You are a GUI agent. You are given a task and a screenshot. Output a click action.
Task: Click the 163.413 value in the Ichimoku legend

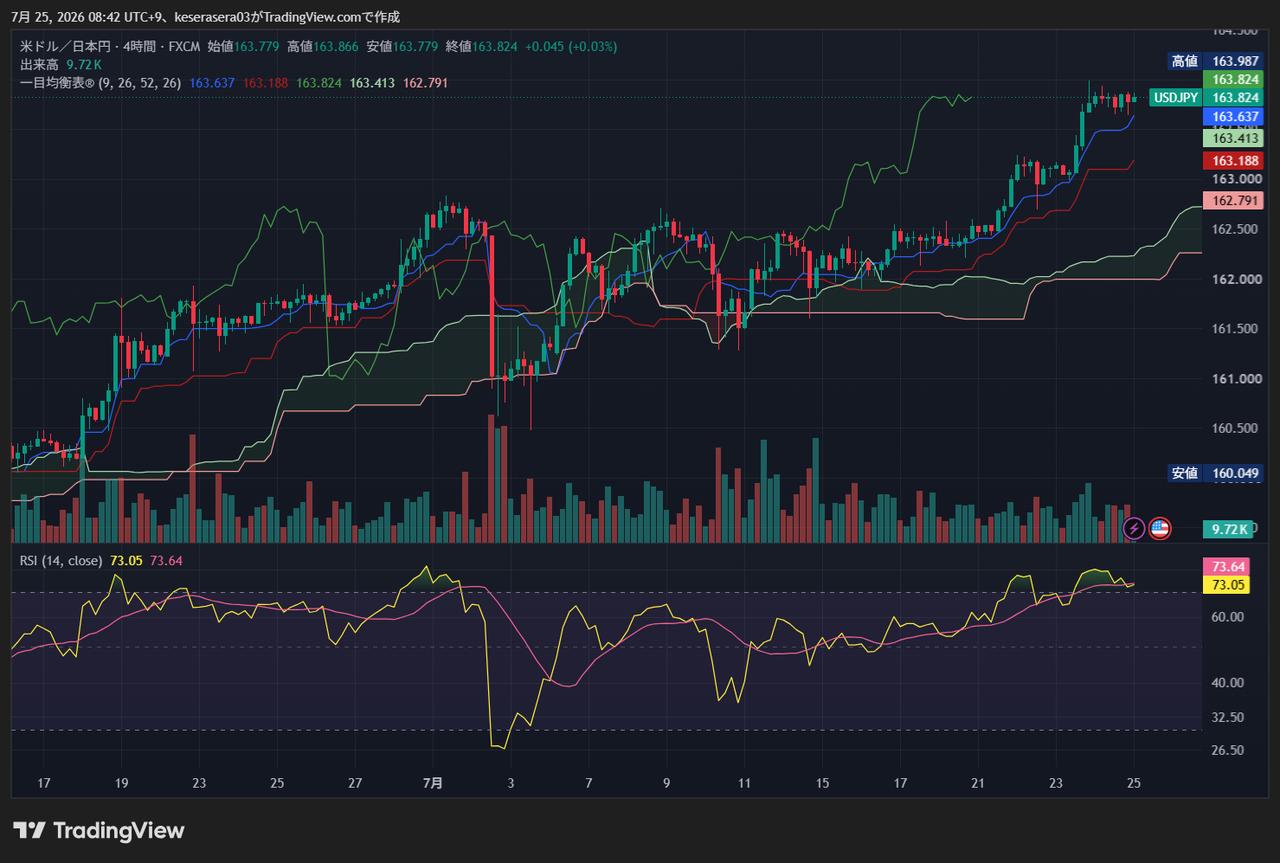372,83
